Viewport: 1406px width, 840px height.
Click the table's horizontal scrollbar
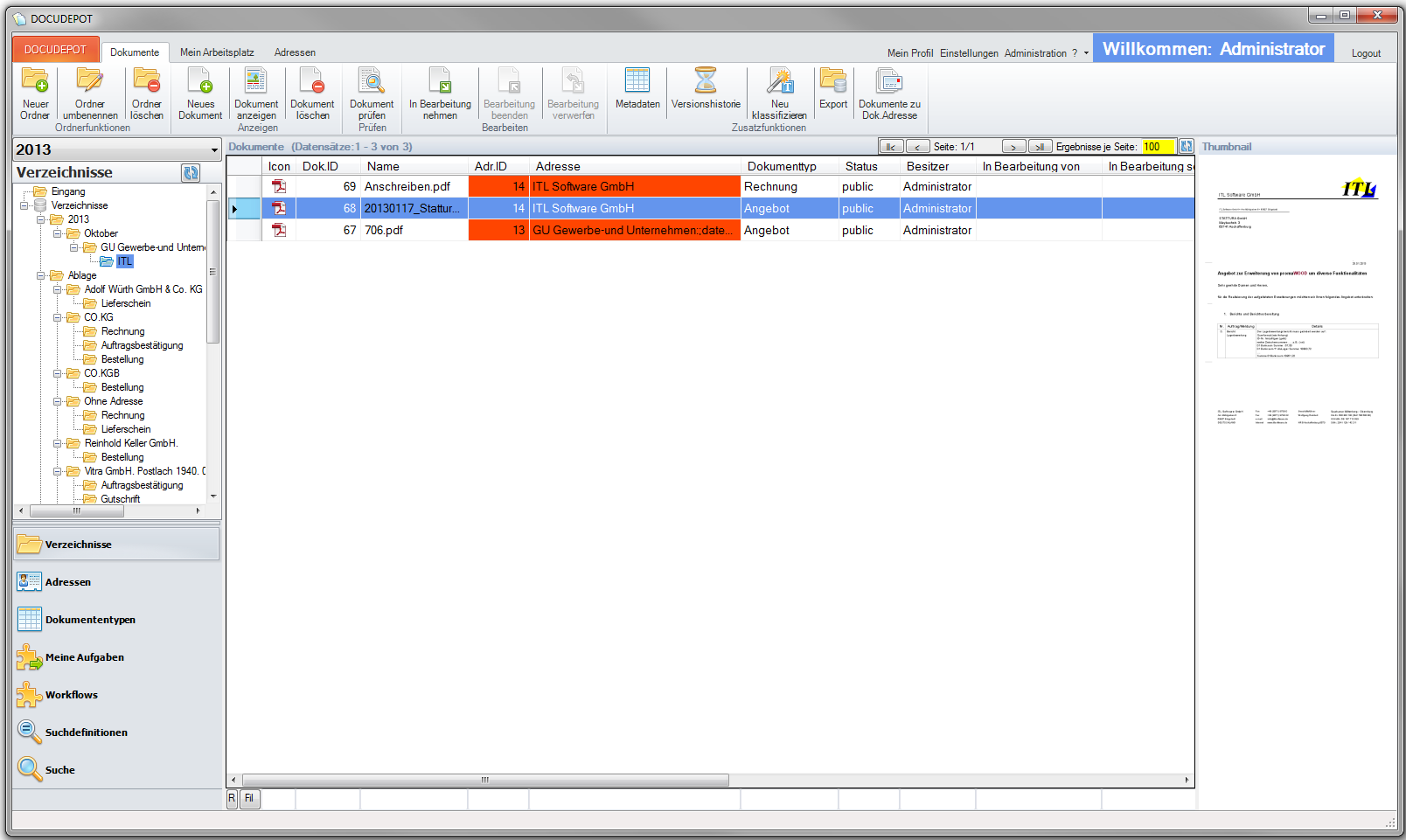485,780
